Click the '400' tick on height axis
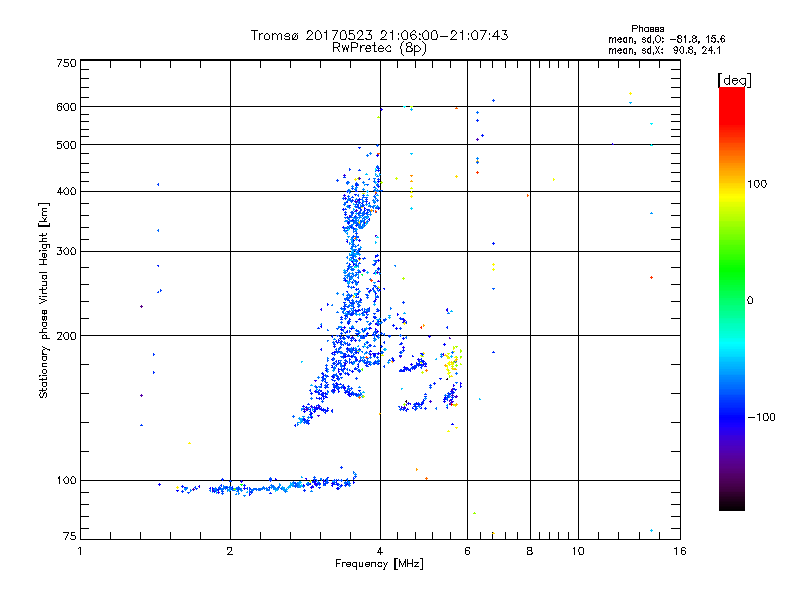Image resolution: width=800 pixels, height=600 pixels. pyautogui.click(x=66, y=192)
